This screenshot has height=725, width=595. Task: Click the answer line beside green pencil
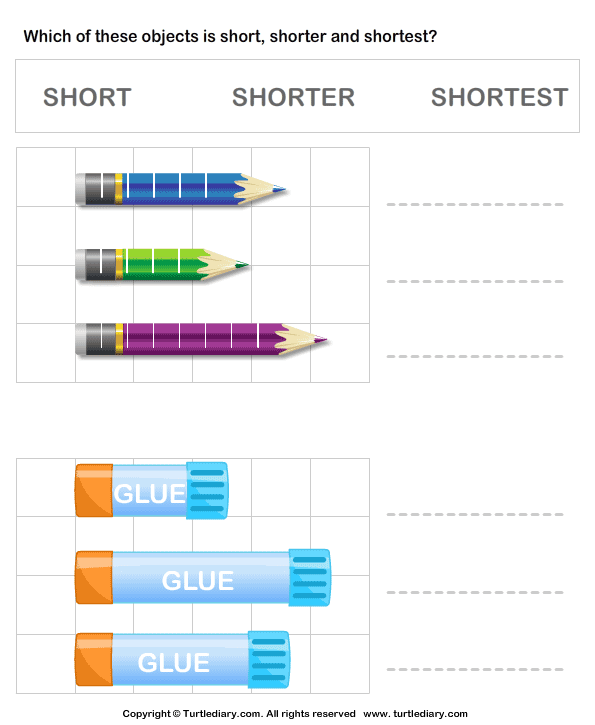tap(475, 281)
